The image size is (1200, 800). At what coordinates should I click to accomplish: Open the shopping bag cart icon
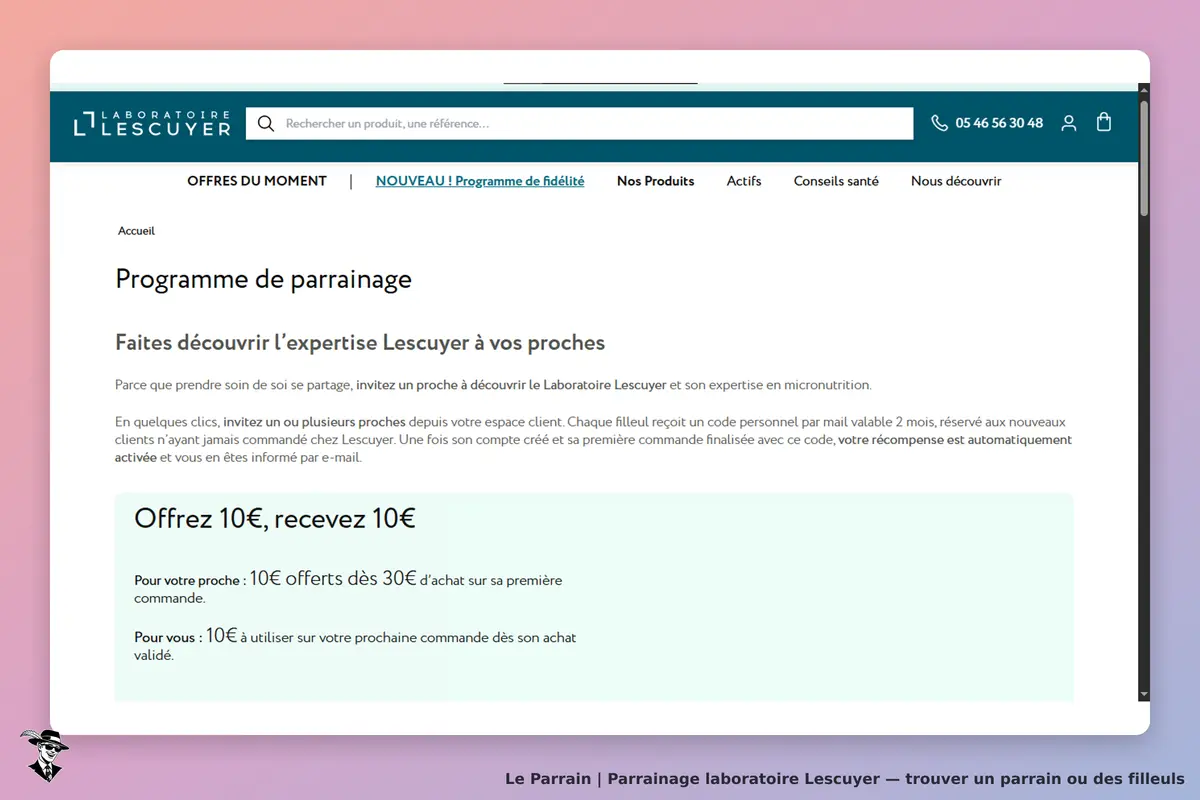[x=1104, y=122]
